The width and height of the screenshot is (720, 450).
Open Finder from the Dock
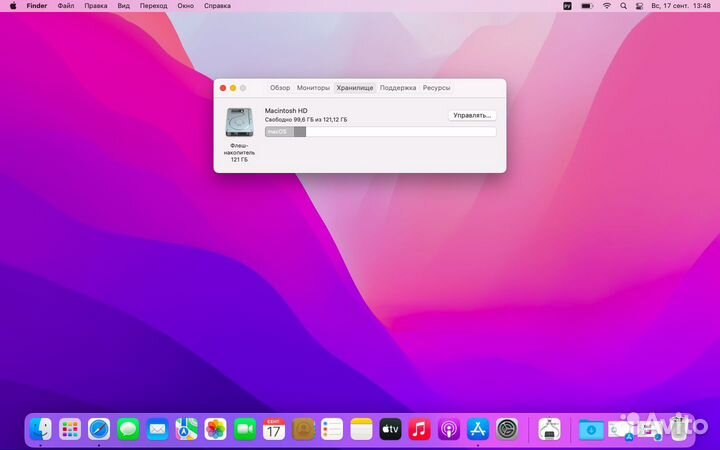tap(41, 429)
